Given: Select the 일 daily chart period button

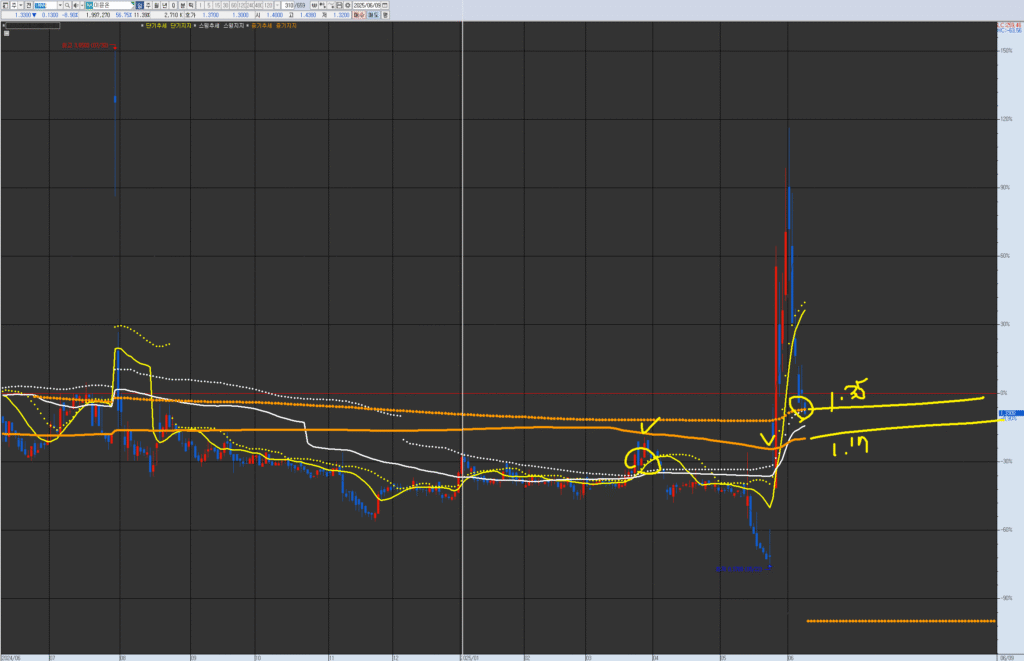Looking at the screenshot, I should [140, 5].
